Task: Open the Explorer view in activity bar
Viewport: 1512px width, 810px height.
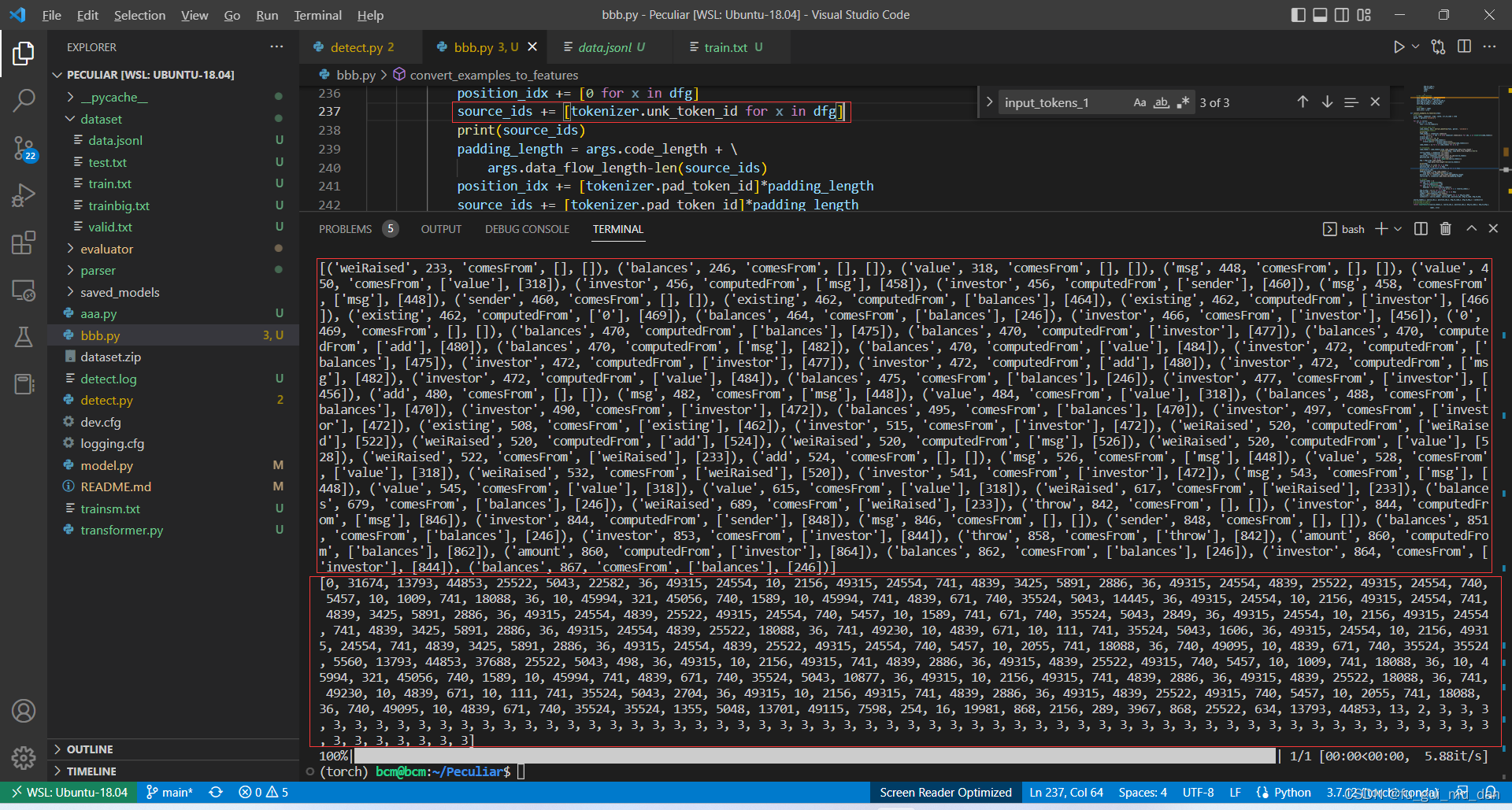Action: 24,54
